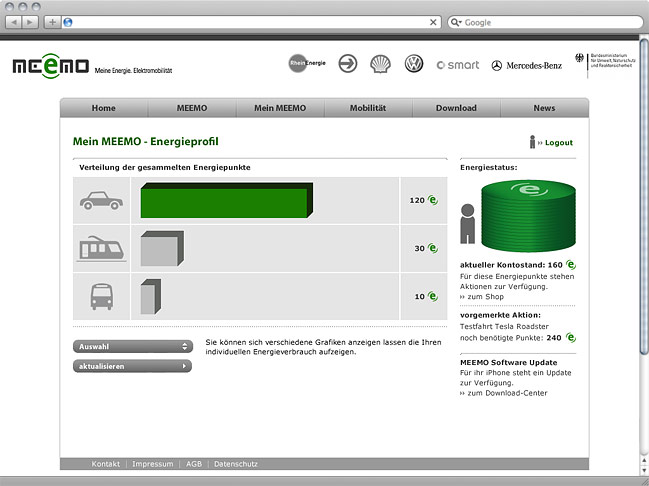
Task: Click the Mercedes-Benz logo
Action: (x=527, y=65)
